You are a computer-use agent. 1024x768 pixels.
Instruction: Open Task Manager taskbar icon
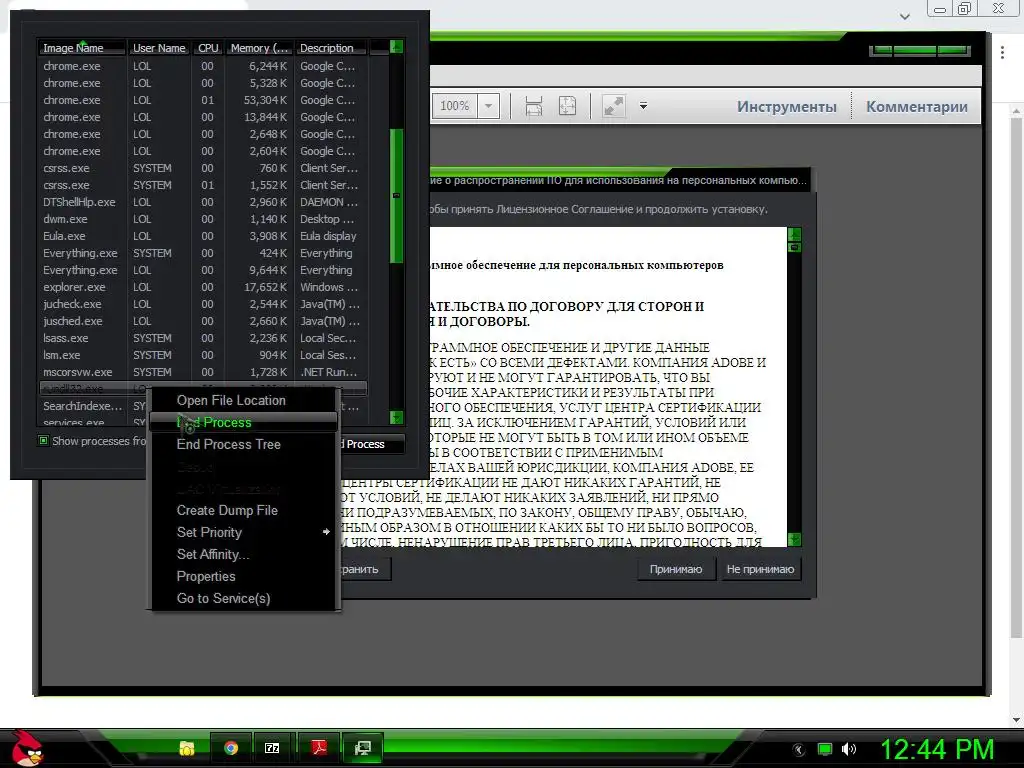[362, 748]
